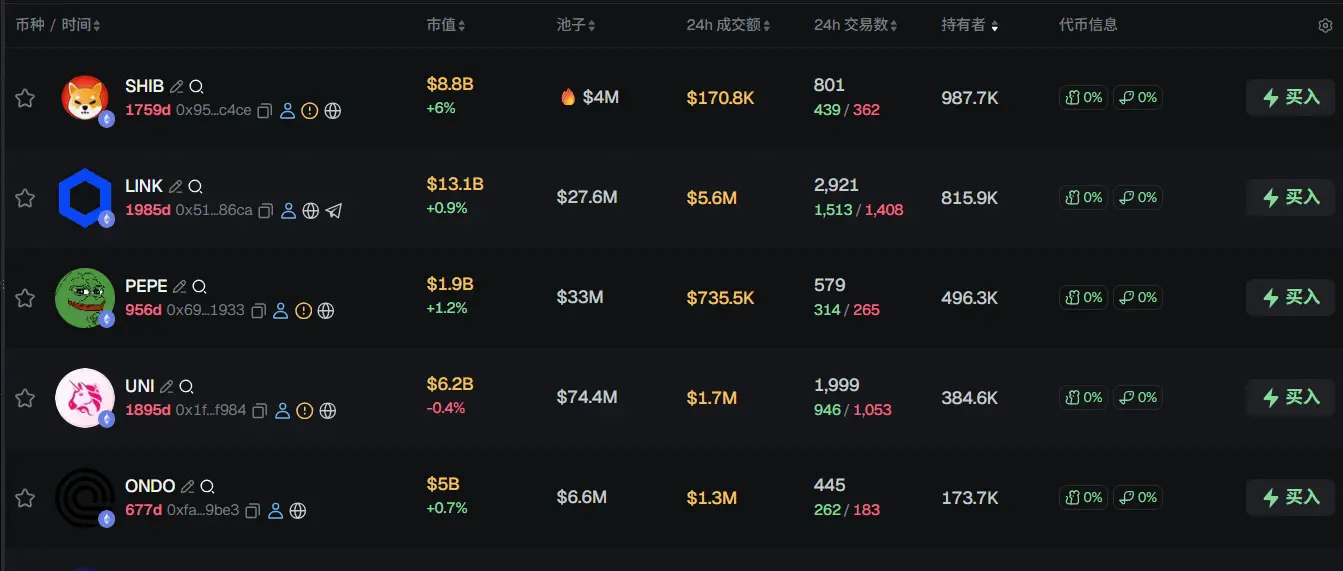
Task: Buy UNI with the 买入 button
Action: pyautogui.click(x=1290, y=397)
